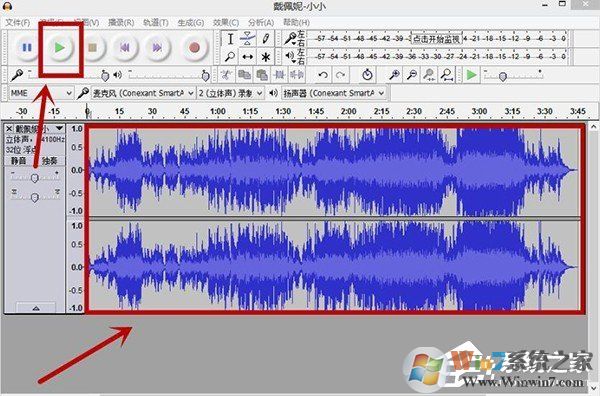Open the 效果(C) menu
The height and width of the screenshot is (396, 600).
point(226,23)
